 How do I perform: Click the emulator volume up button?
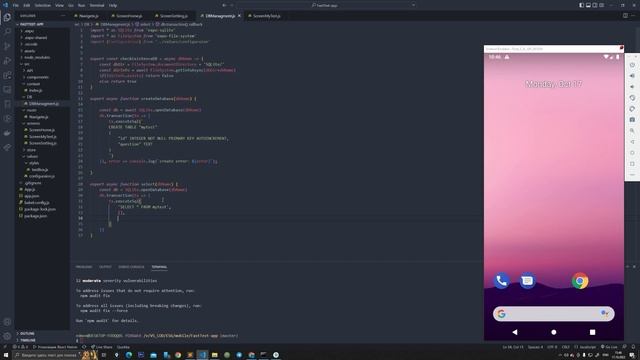coord(632,76)
